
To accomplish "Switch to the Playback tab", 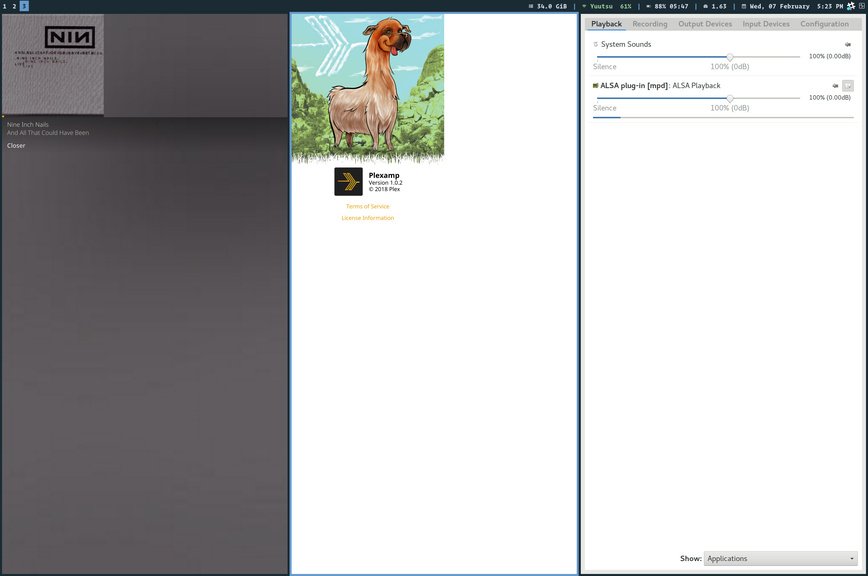I will (606, 24).
